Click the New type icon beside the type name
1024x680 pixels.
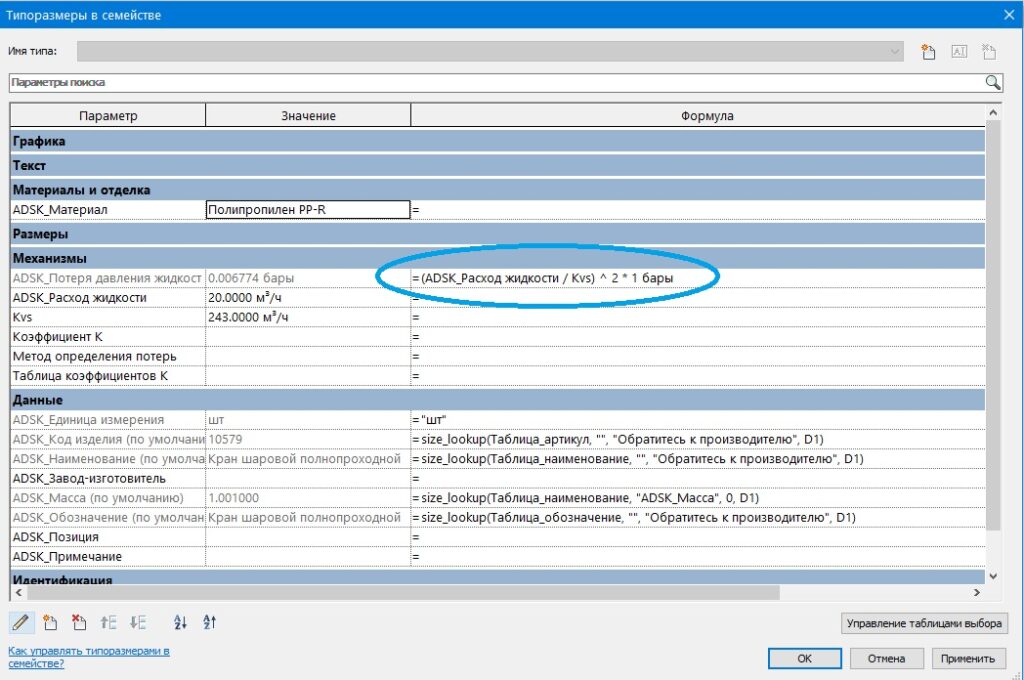[927, 51]
